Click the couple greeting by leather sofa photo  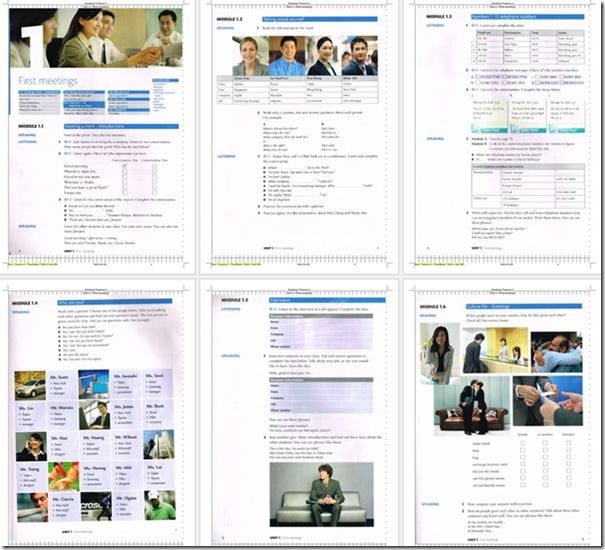[x=471, y=406]
